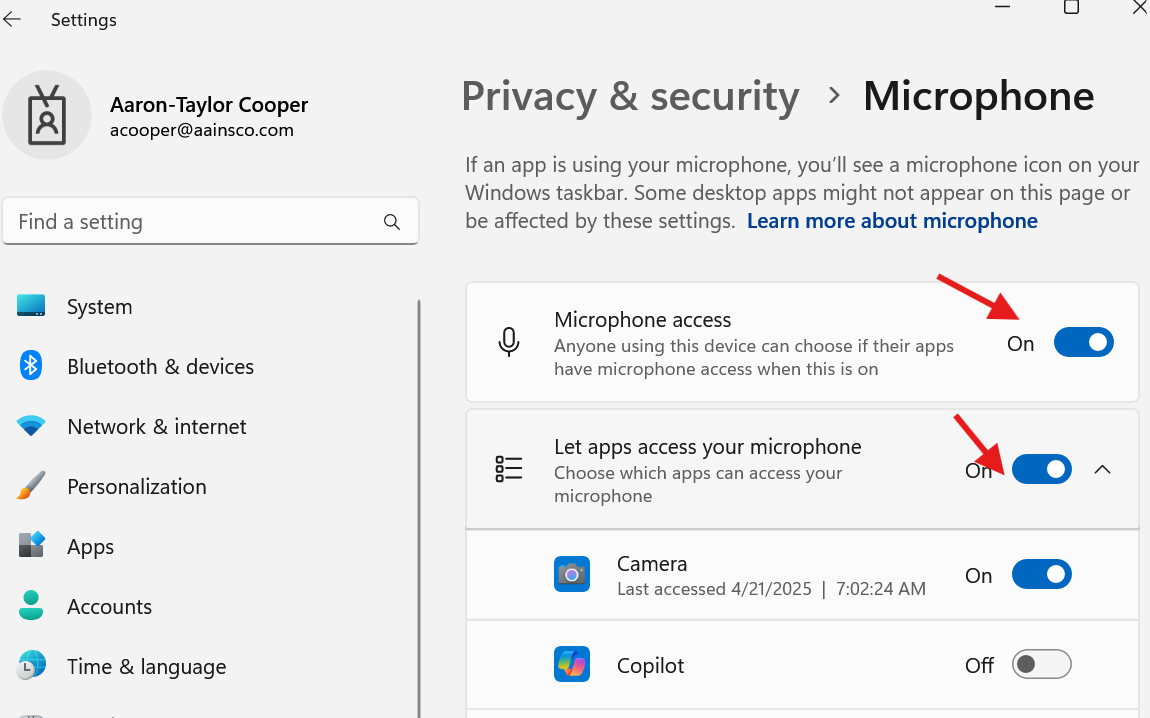Click the Find a setting search box
Screen dimensions: 1150x718
(195, 222)
